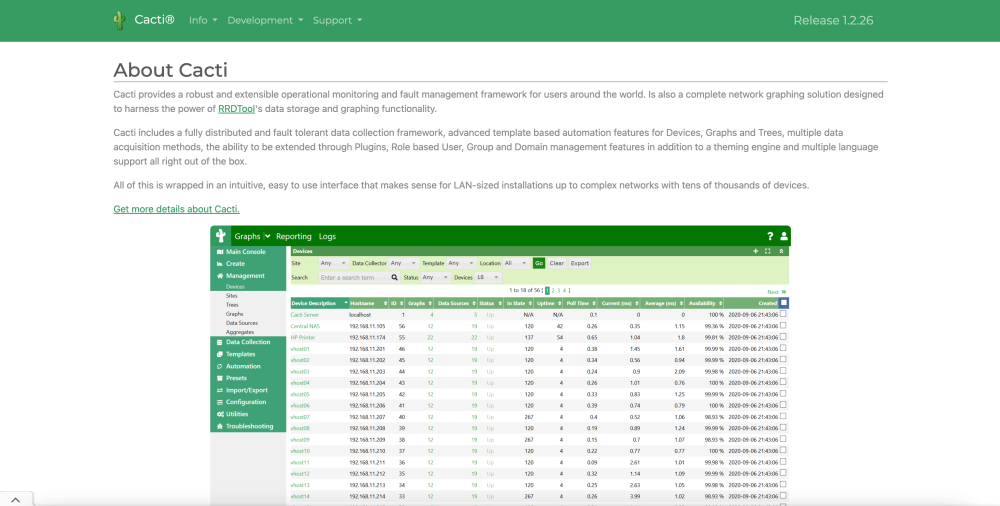Open the Logs tab
The image size is (1000, 506).
(327, 237)
